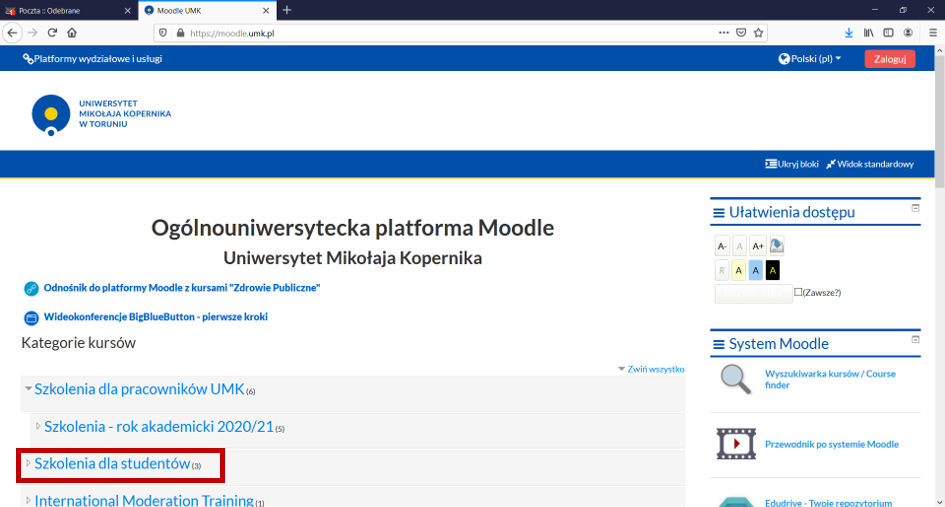Image resolution: width=945 pixels, height=507 pixels.
Task: Expand Szkolenia rok akademicki 2020/21 arrow
Action: (x=38, y=426)
